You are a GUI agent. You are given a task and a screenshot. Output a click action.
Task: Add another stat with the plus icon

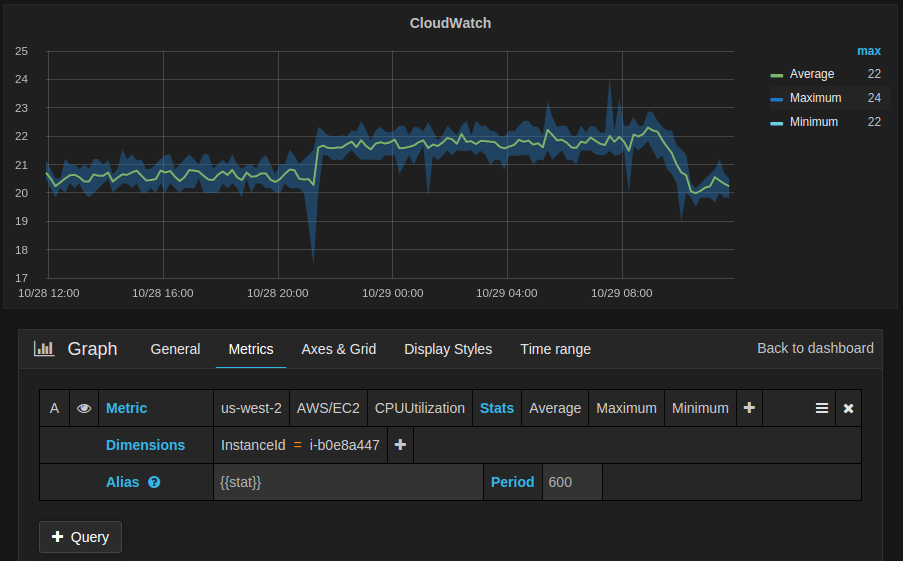(749, 408)
